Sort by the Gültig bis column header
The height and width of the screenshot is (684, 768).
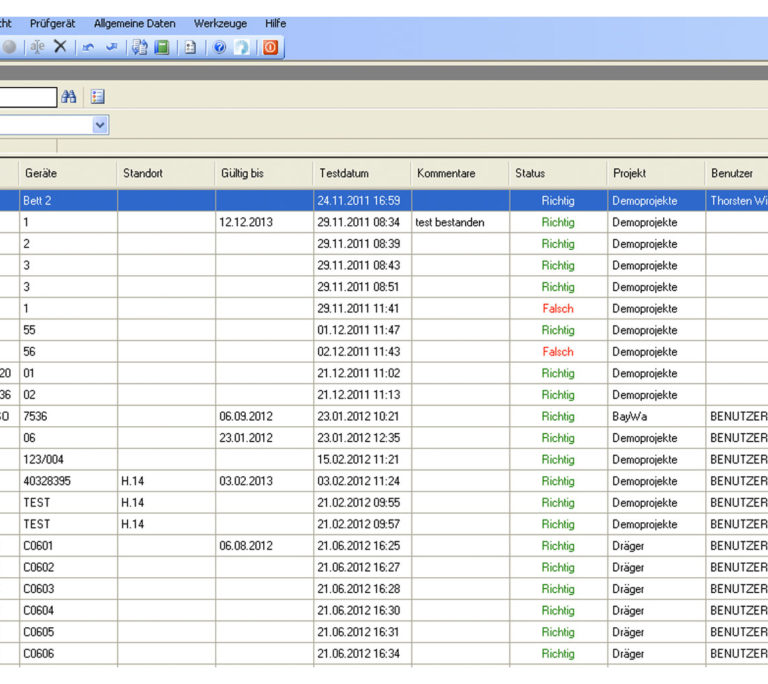264,173
